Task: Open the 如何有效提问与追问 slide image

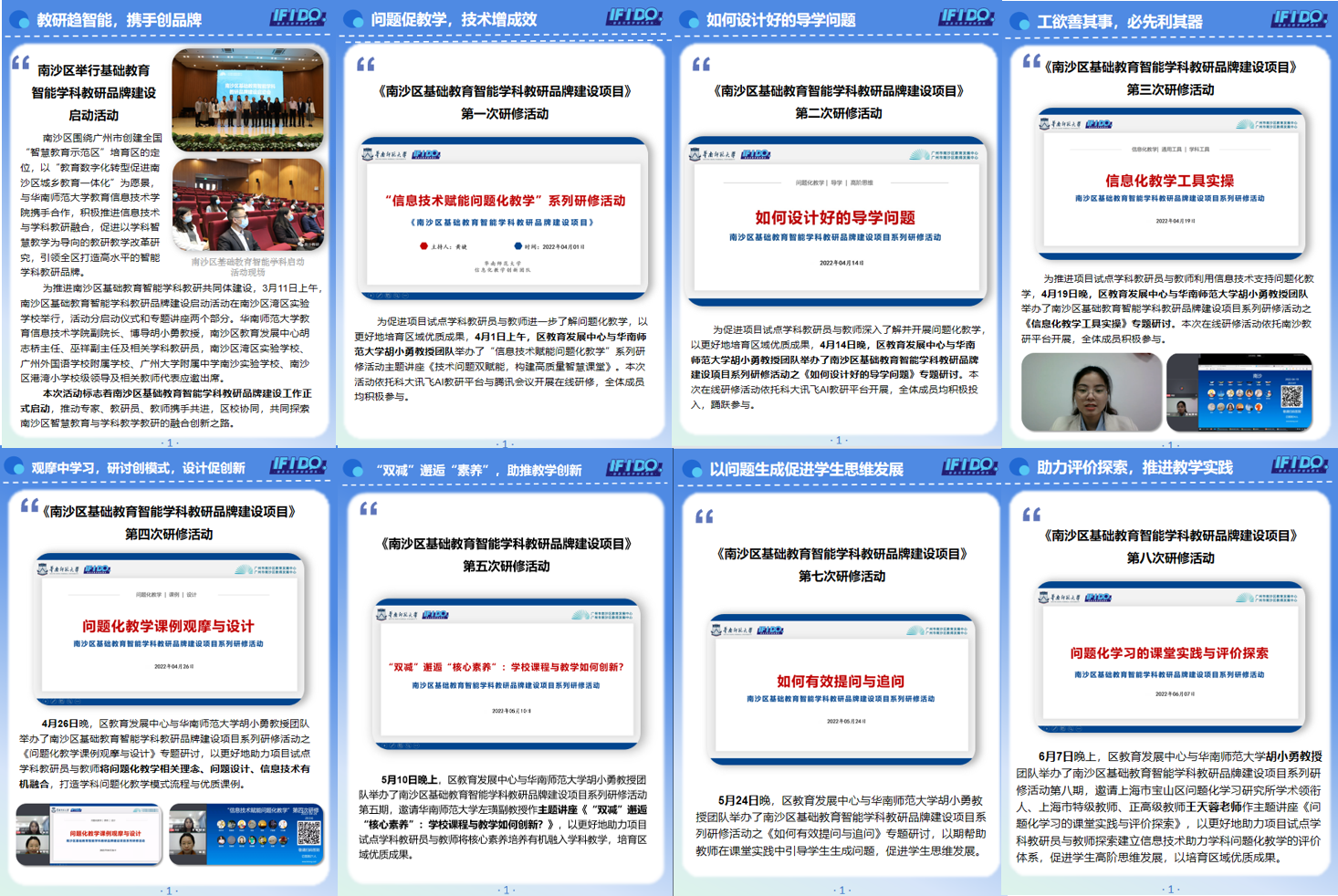Action: tap(841, 690)
